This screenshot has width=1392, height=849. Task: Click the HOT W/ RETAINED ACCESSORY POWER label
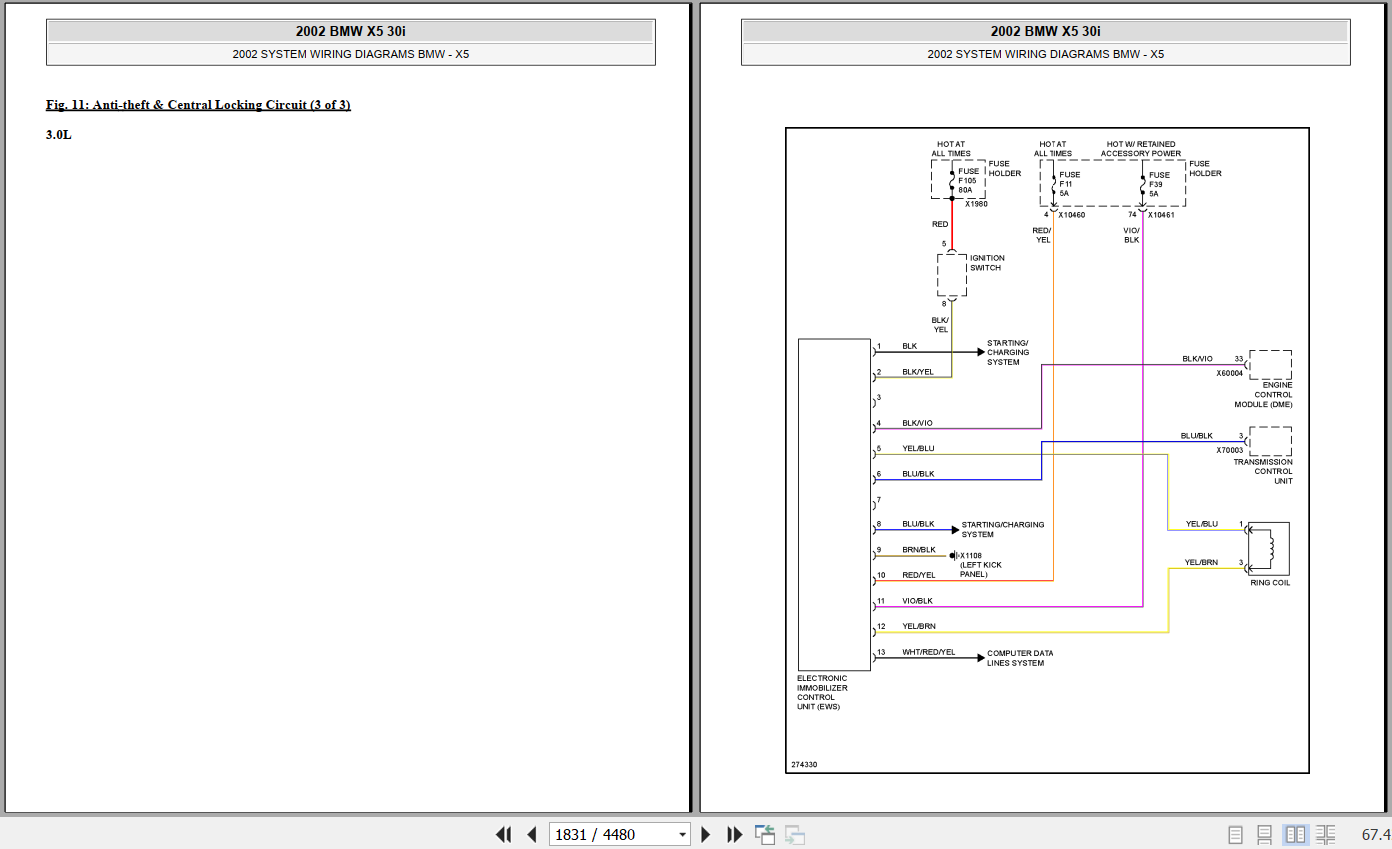click(1141, 149)
